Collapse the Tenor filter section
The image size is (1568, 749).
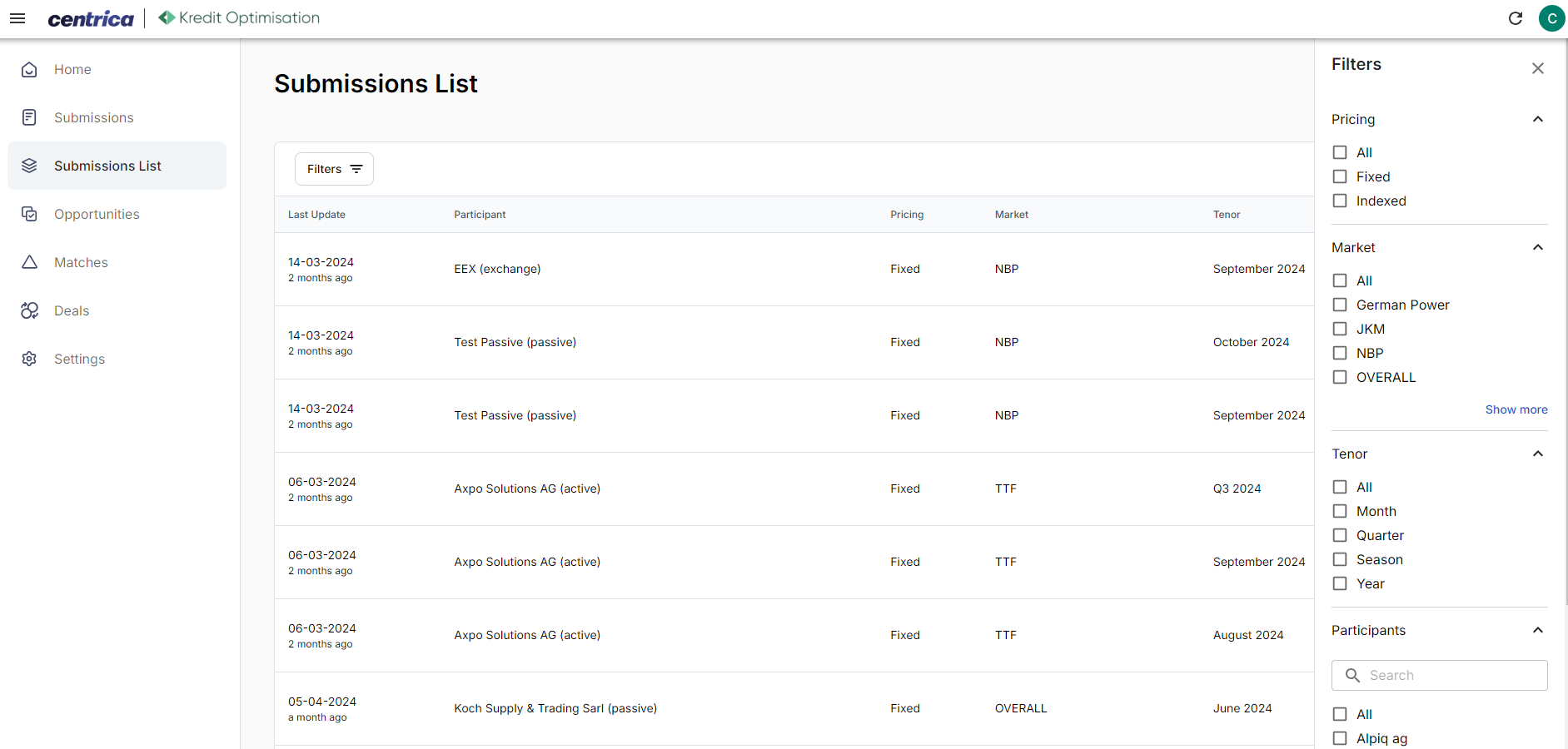click(1538, 454)
